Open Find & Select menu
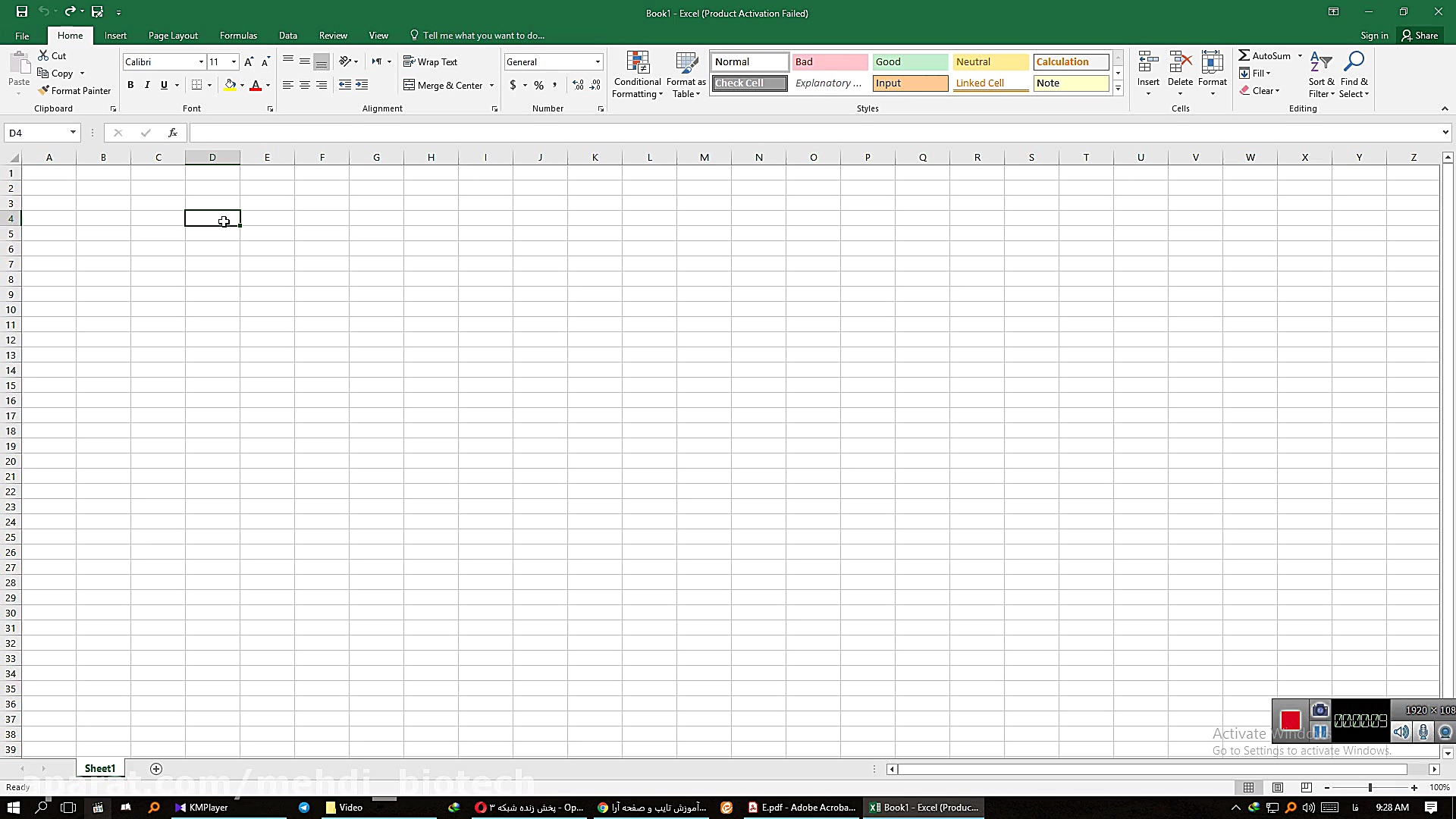Viewport: 1456px width, 819px height. point(1354,74)
